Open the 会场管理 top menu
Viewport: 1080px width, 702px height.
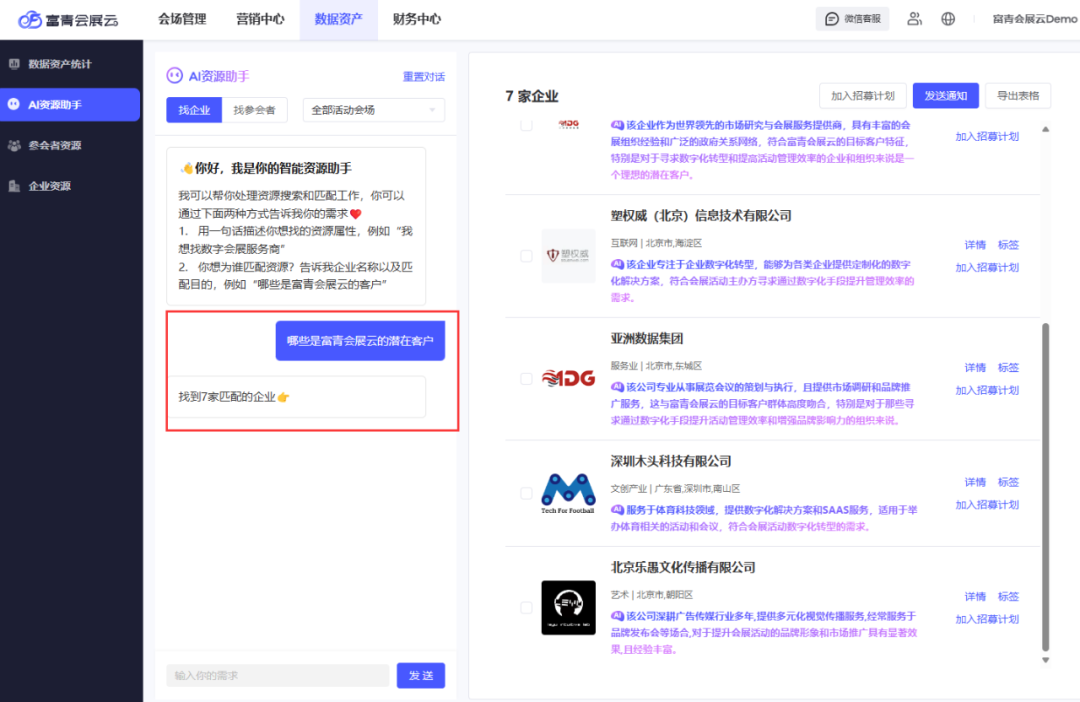pyautogui.click(x=182, y=19)
